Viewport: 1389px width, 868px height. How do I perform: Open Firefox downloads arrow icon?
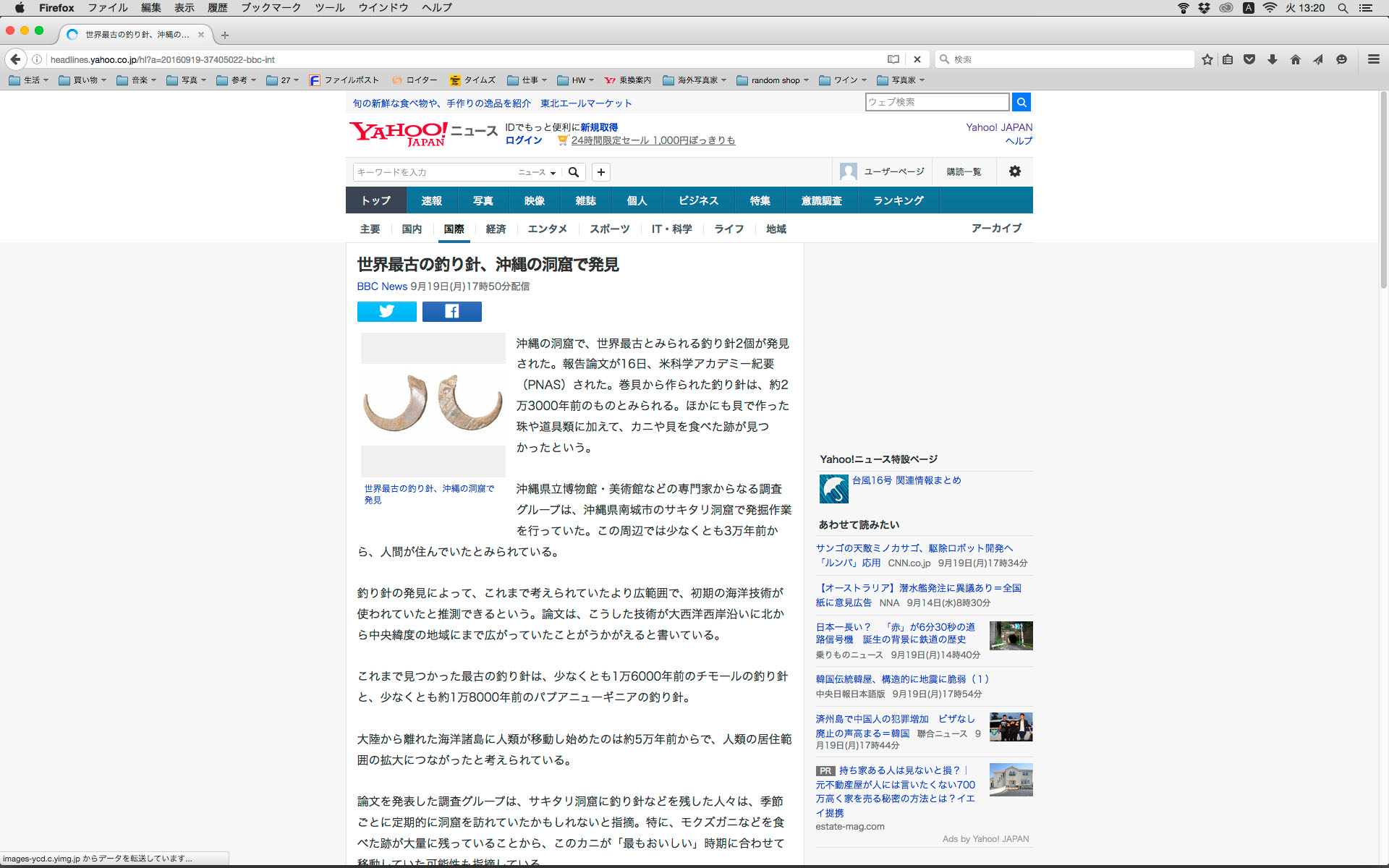[x=1272, y=59]
